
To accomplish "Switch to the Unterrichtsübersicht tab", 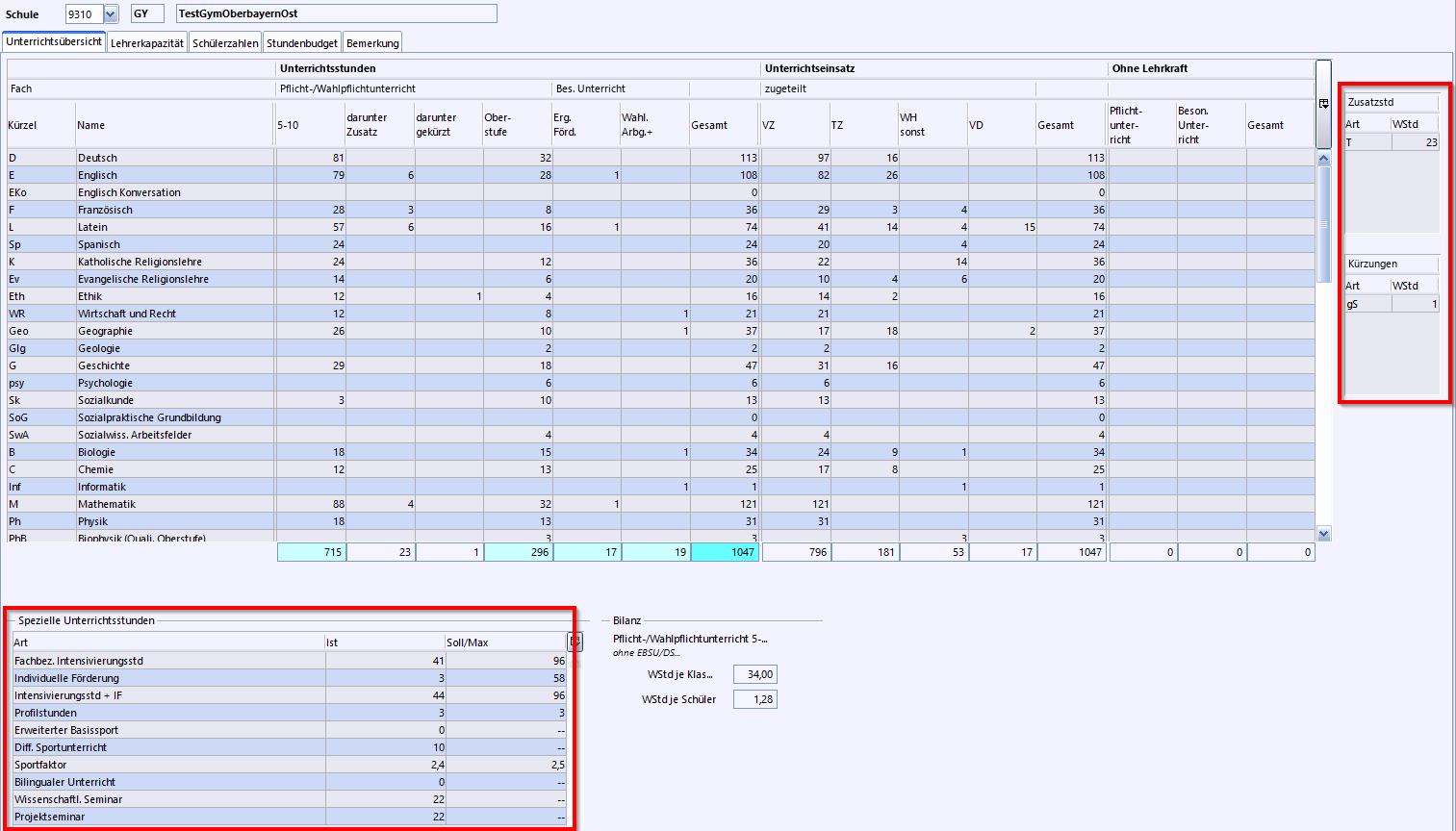I will click(54, 42).
